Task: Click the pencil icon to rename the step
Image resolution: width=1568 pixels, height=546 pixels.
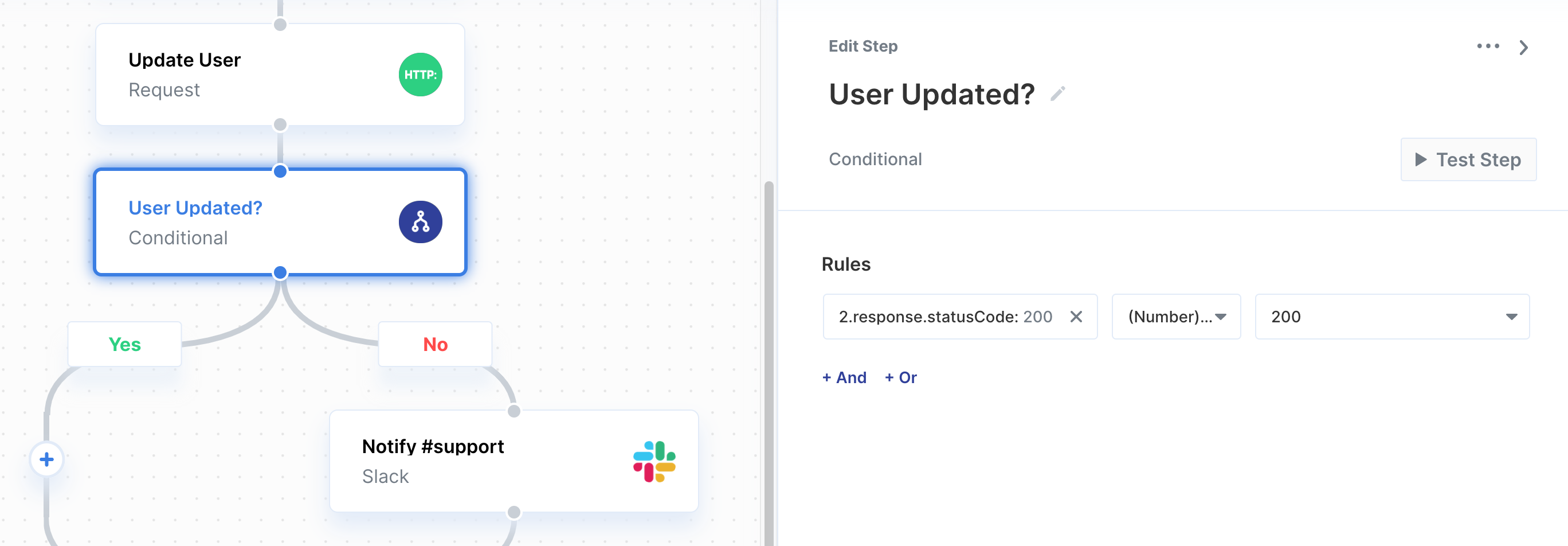Action: [x=1057, y=94]
